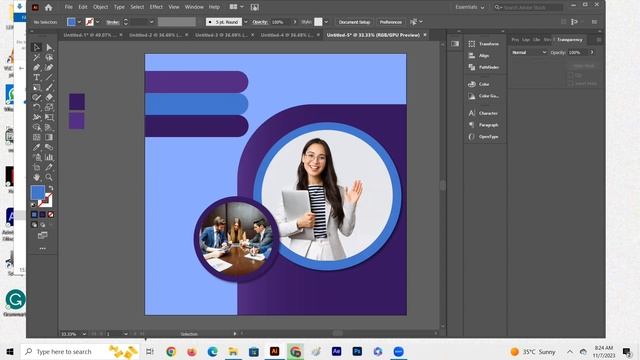Open the Effect menu
Viewport: 640px width, 360px height.
[156, 7]
